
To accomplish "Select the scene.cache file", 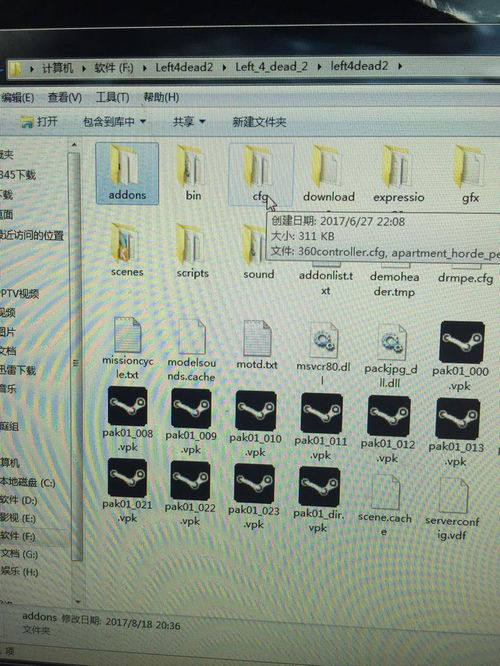I will pos(385,505).
